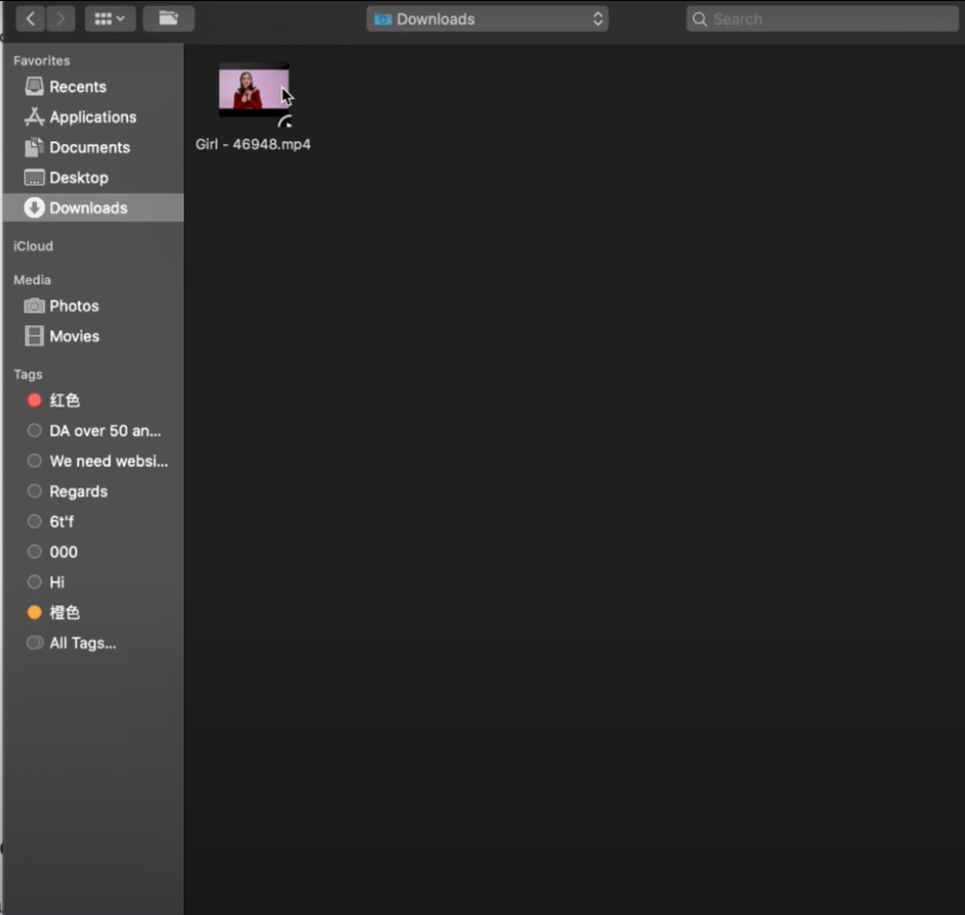Open Photos under Media
This screenshot has width=965, height=915.
[x=93, y=306]
